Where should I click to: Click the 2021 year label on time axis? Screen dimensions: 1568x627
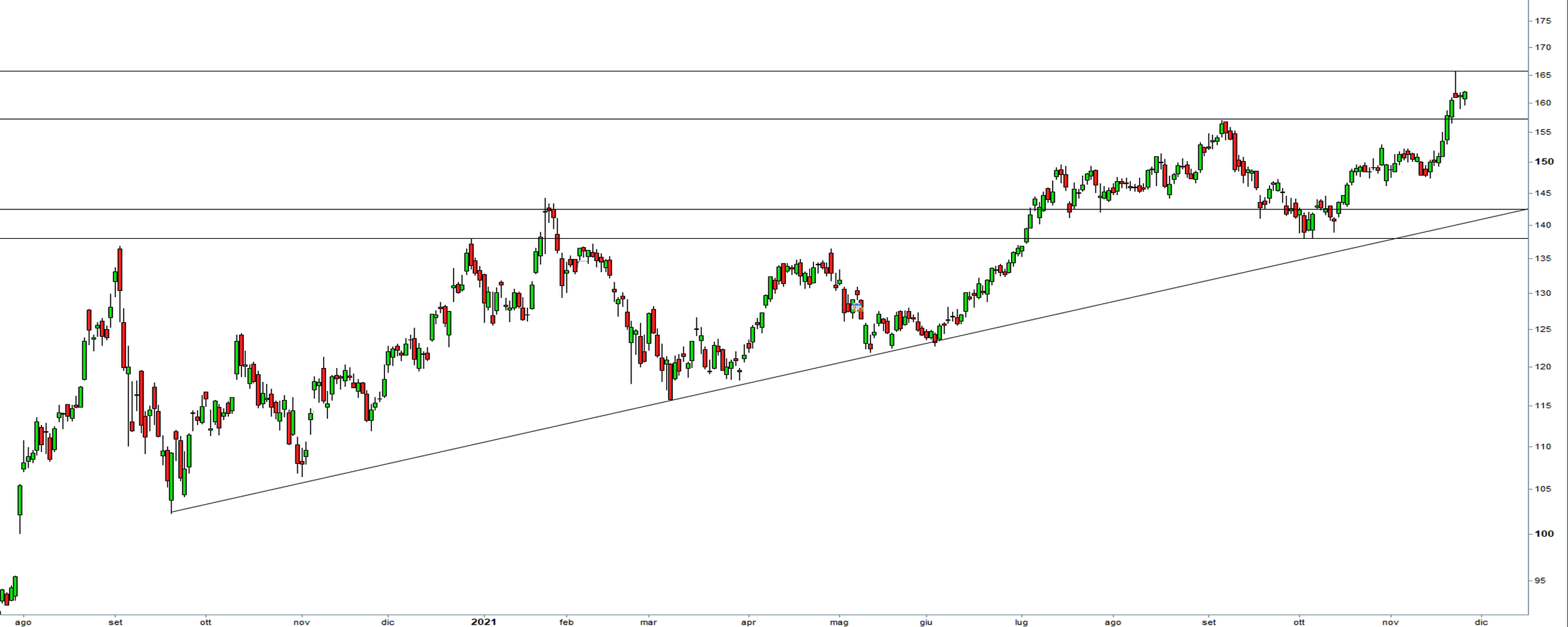click(484, 622)
